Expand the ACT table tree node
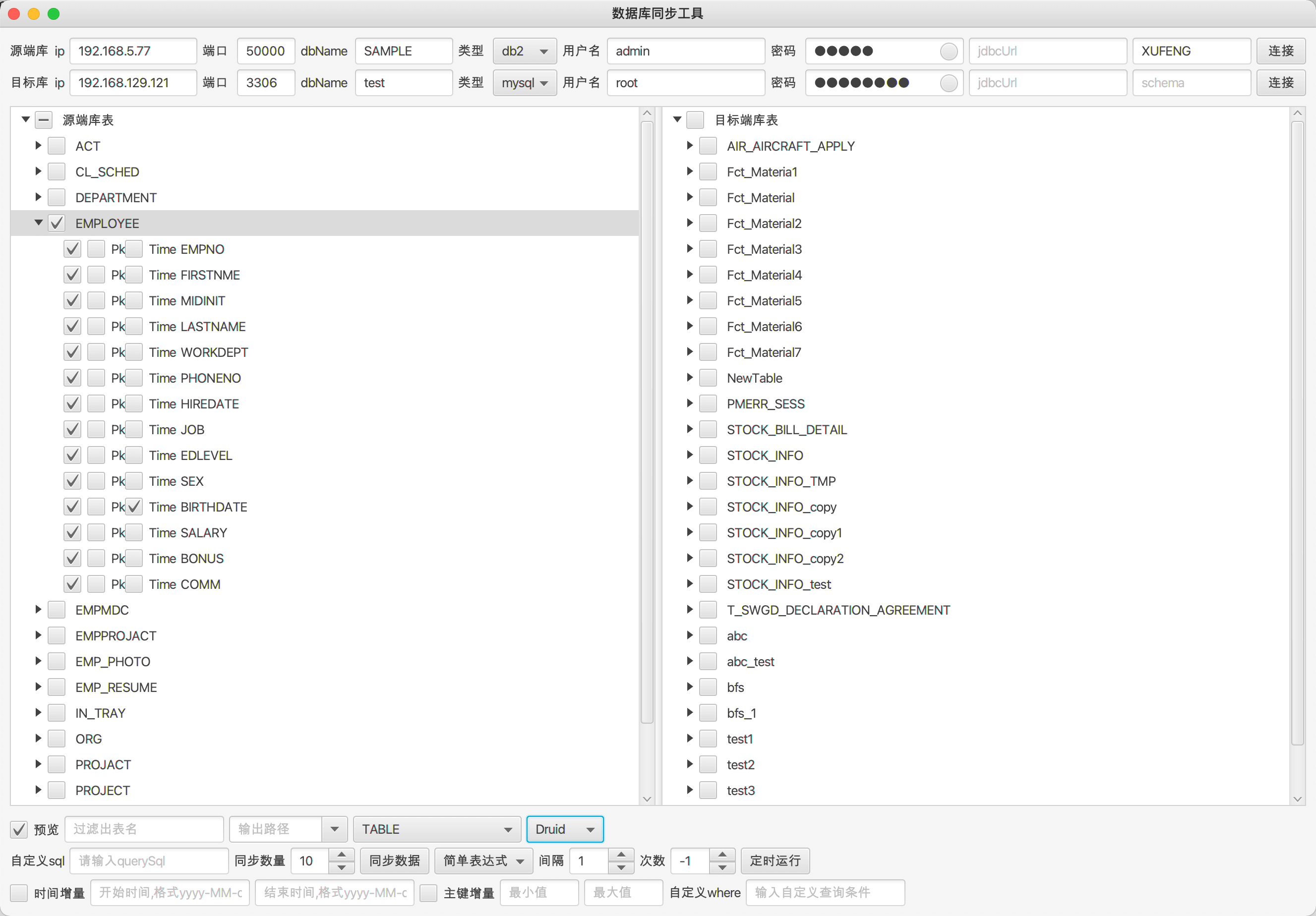This screenshot has width=1316, height=916. (37, 146)
